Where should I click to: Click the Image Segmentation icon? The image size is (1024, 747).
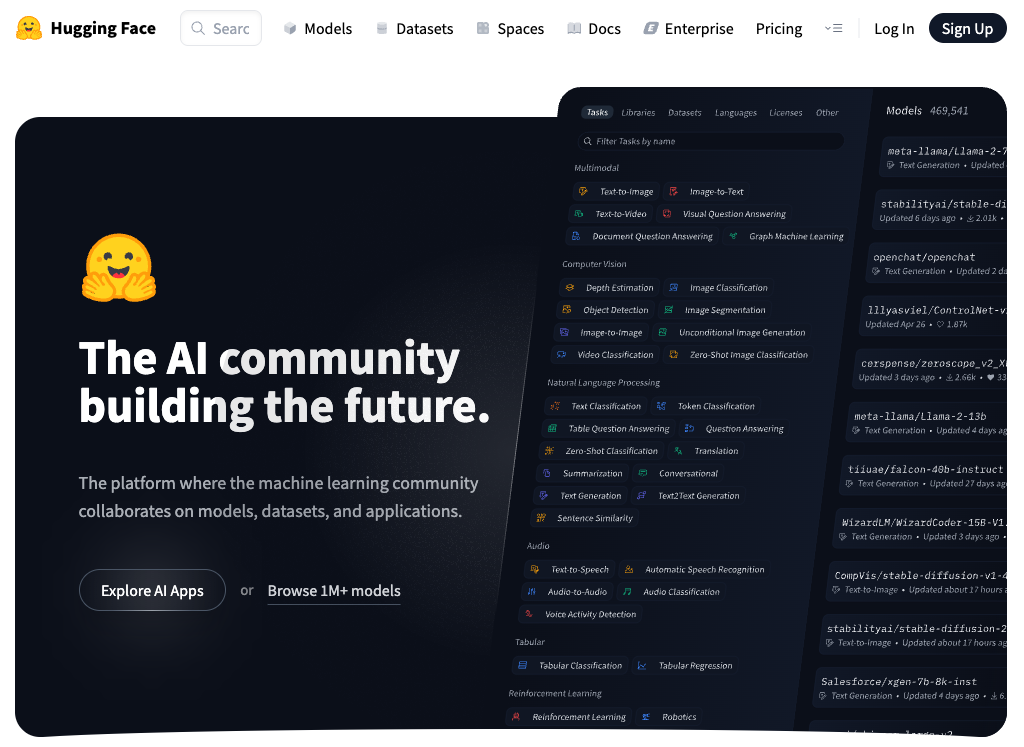pyautogui.click(x=669, y=310)
